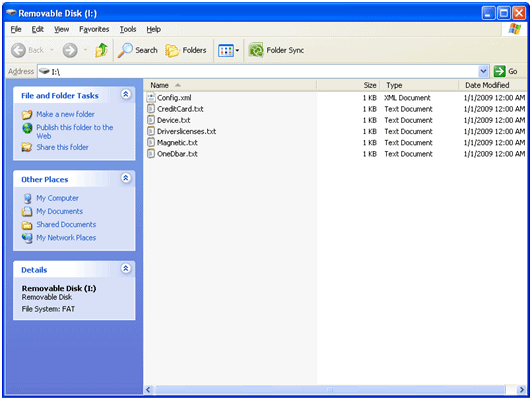This screenshot has width=532, height=400.
Task: Select the CreditCard.txt file
Action: coord(180,109)
